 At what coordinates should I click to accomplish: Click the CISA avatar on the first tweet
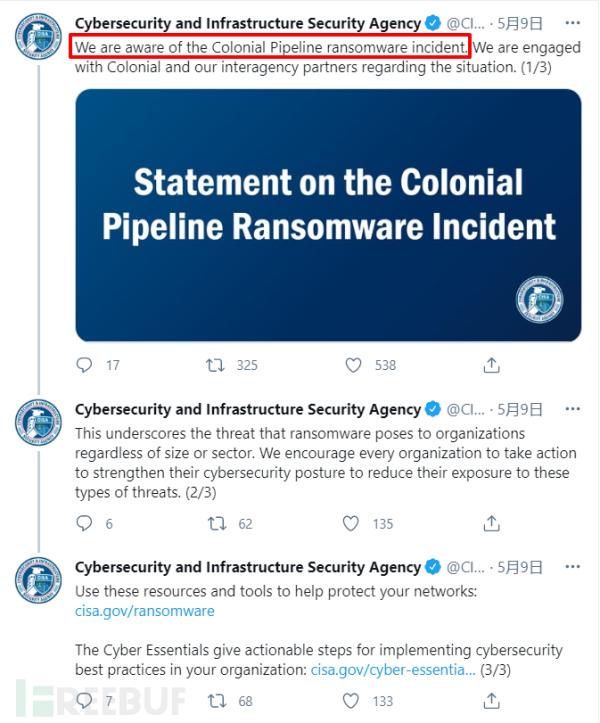pyautogui.click(x=38, y=37)
